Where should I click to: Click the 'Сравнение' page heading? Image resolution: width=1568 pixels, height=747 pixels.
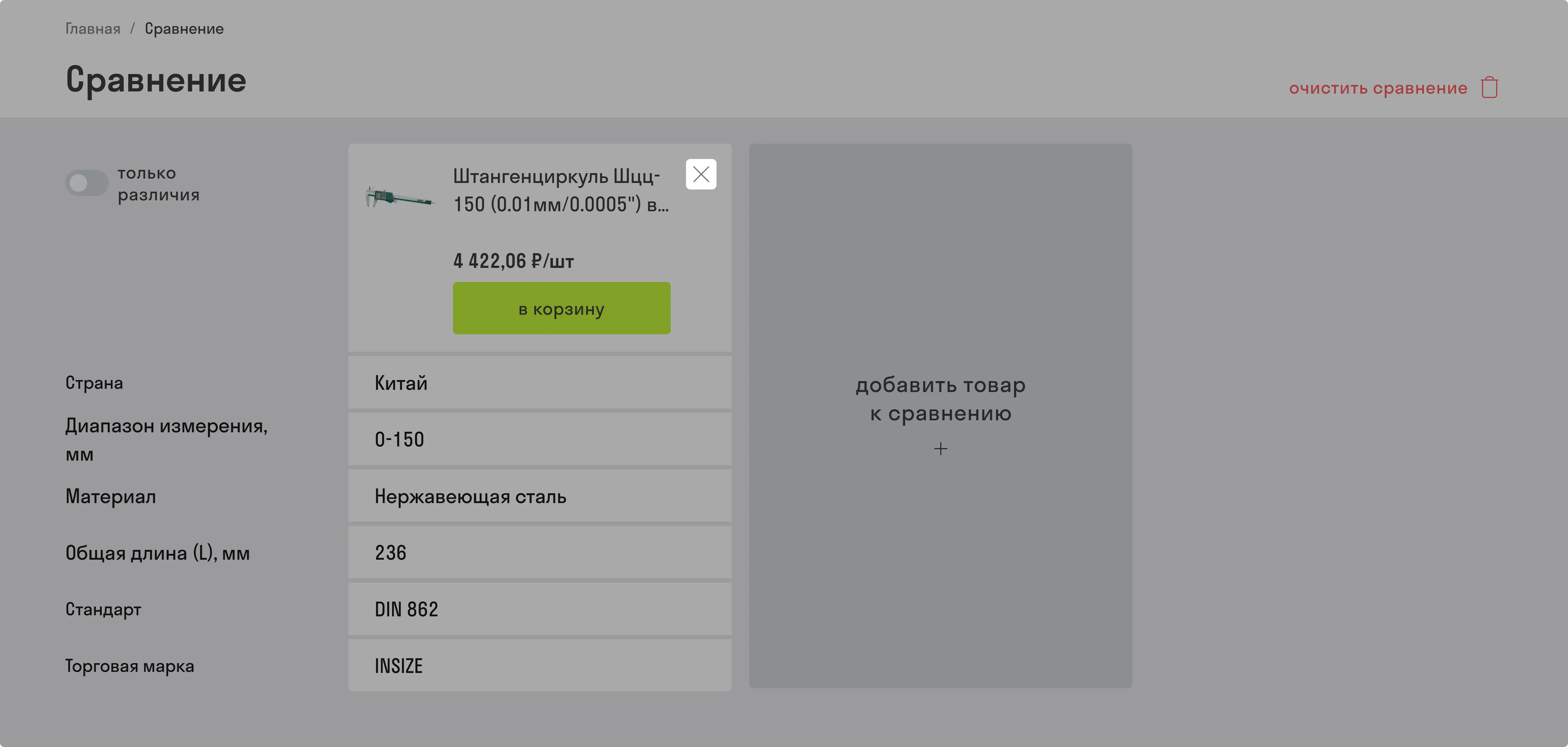[x=156, y=80]
